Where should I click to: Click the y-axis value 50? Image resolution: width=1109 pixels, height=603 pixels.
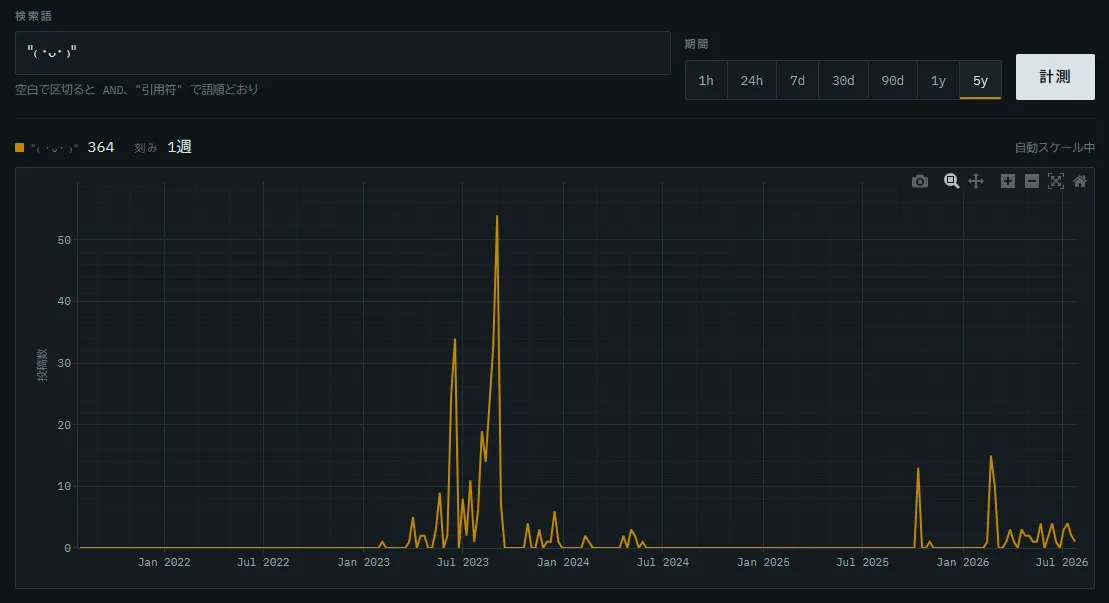[x=64, y=240]
